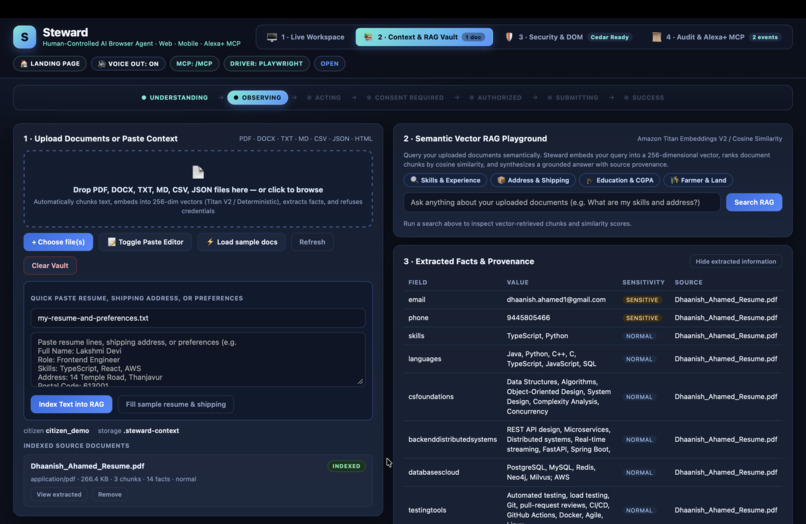The width and height of the screenshot is (806, 524).
Task: Click the document icon in the drop zone
Action: 198,172
